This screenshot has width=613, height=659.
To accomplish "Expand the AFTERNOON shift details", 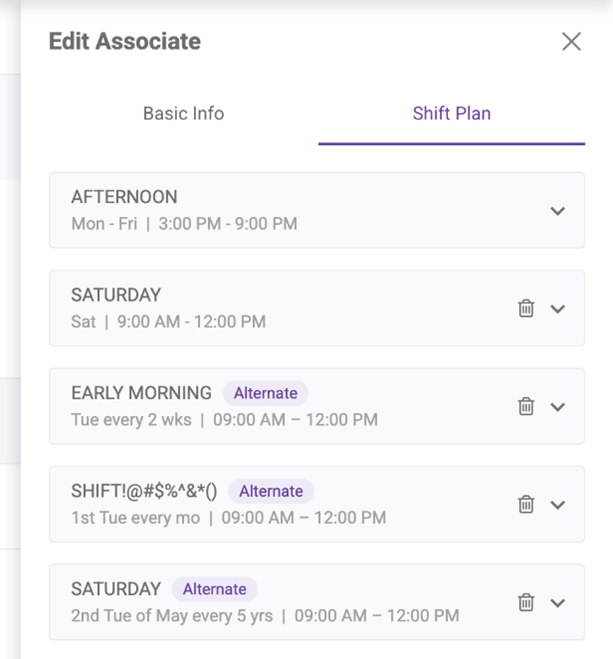I will click(x=558, y=210).
